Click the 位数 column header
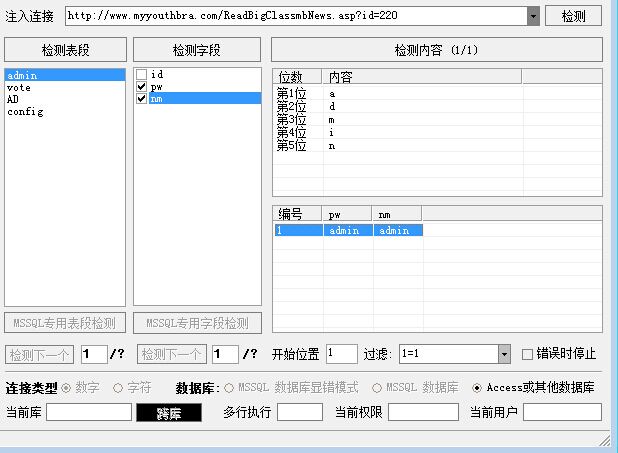This screenshot has height=453, width=618. point(297,76)
